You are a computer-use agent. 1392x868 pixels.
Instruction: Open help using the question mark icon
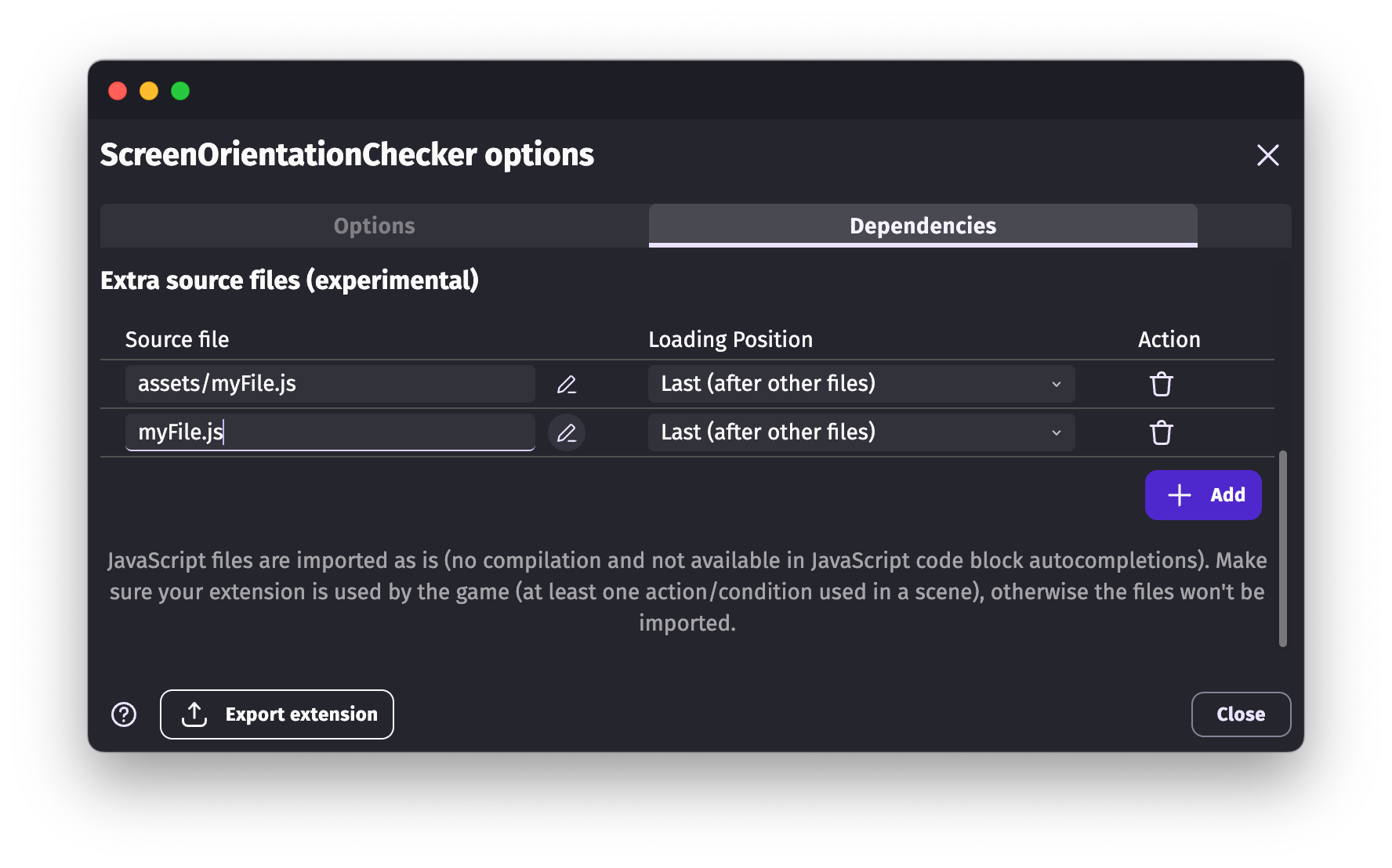123,714
